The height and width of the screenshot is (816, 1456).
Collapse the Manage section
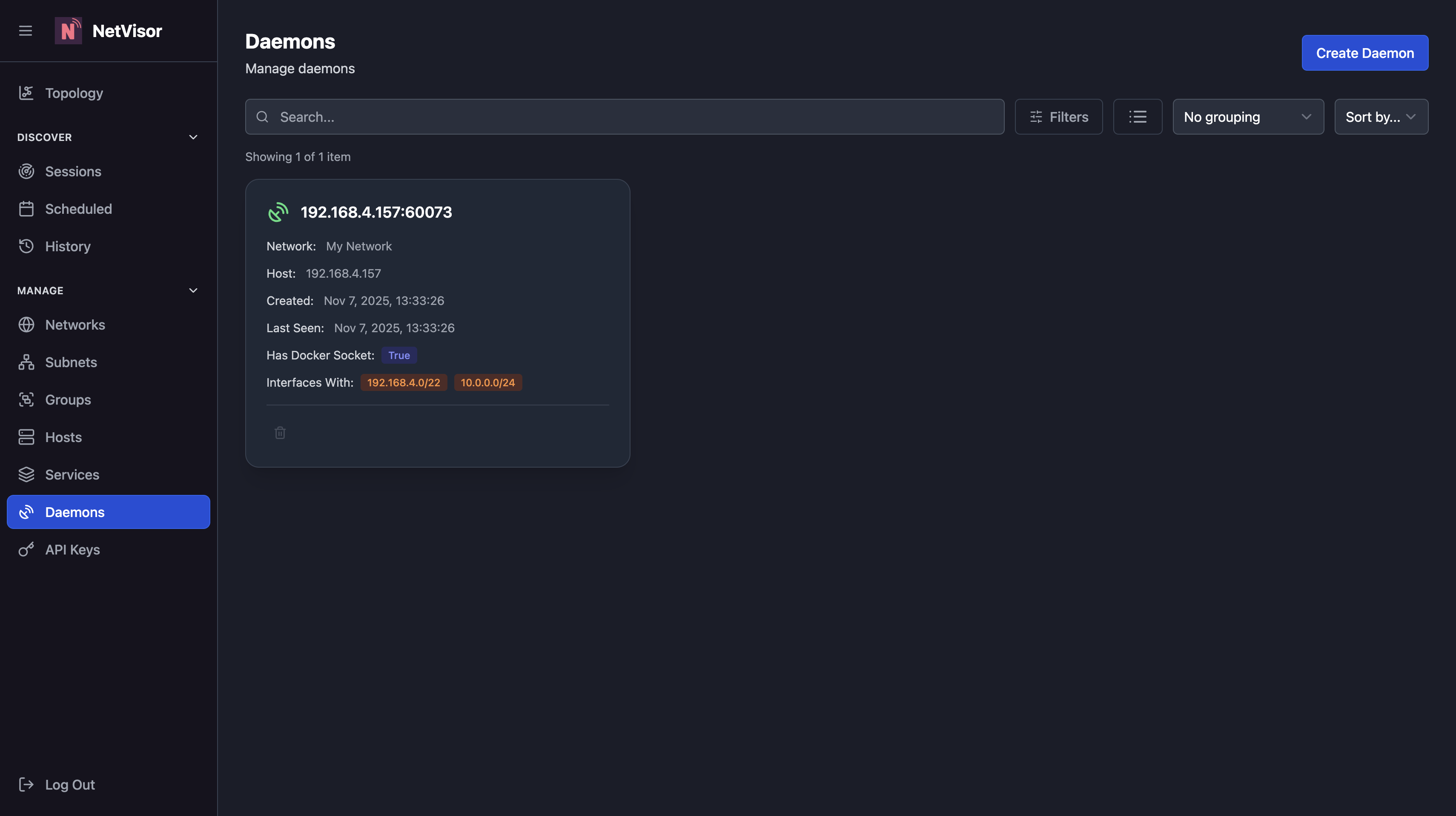coord(193,290)
